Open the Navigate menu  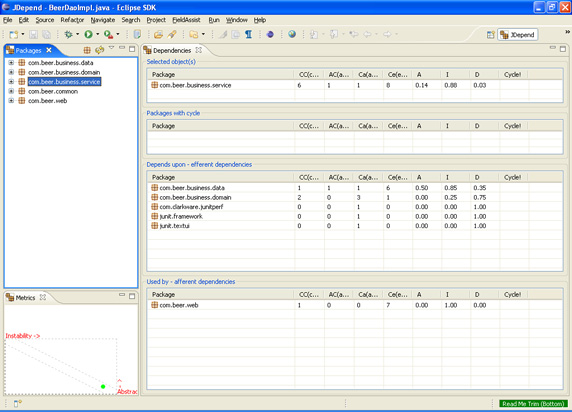click(x=103, y=20)
